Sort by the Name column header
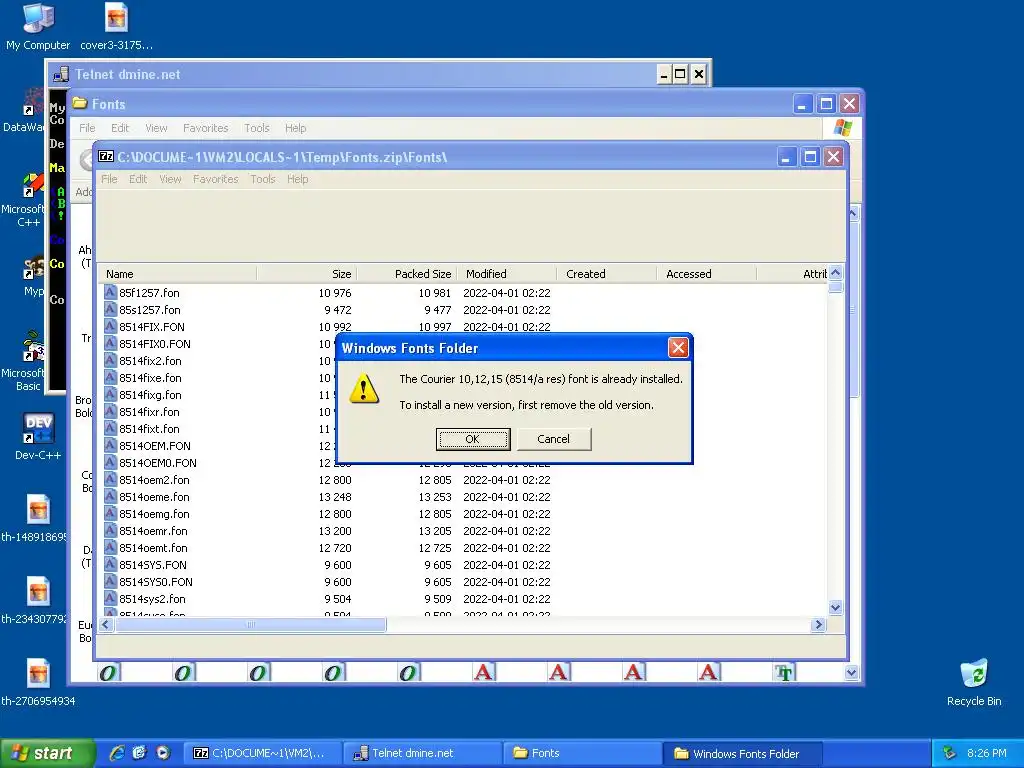1024x768 pixels. coord(178,274)
